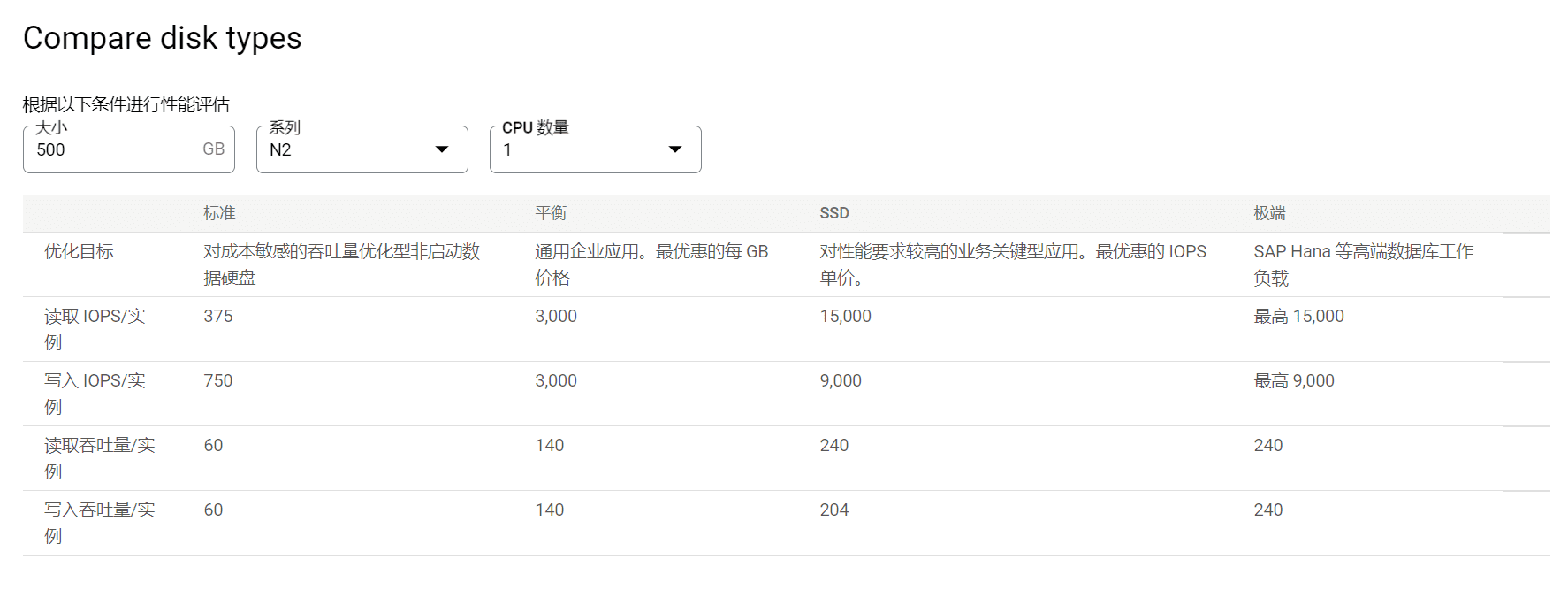Open the 系列 dropdown menu
The width and height of the screenshot is (1568, 590).
click(x=362, y=149)
